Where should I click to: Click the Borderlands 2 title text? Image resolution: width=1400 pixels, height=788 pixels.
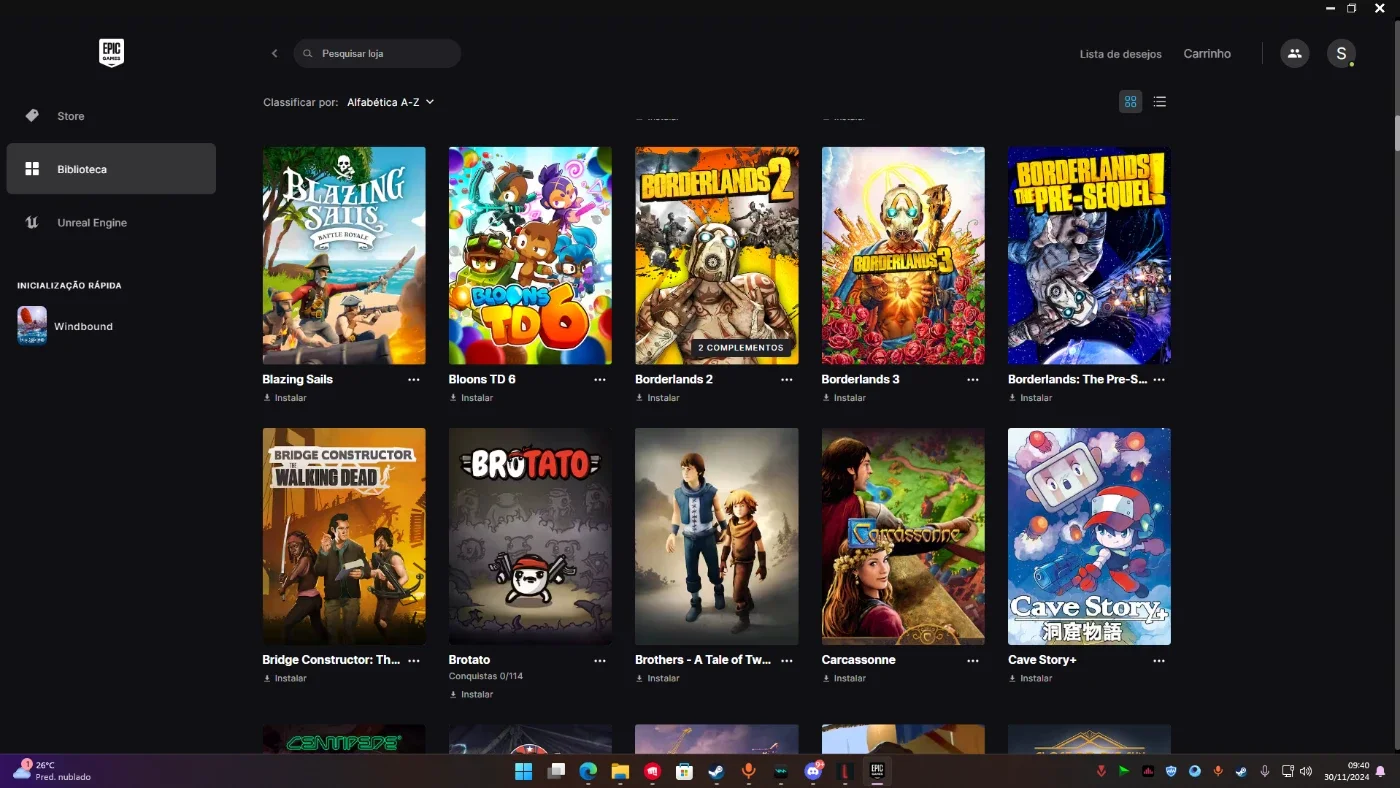[674, 380]
